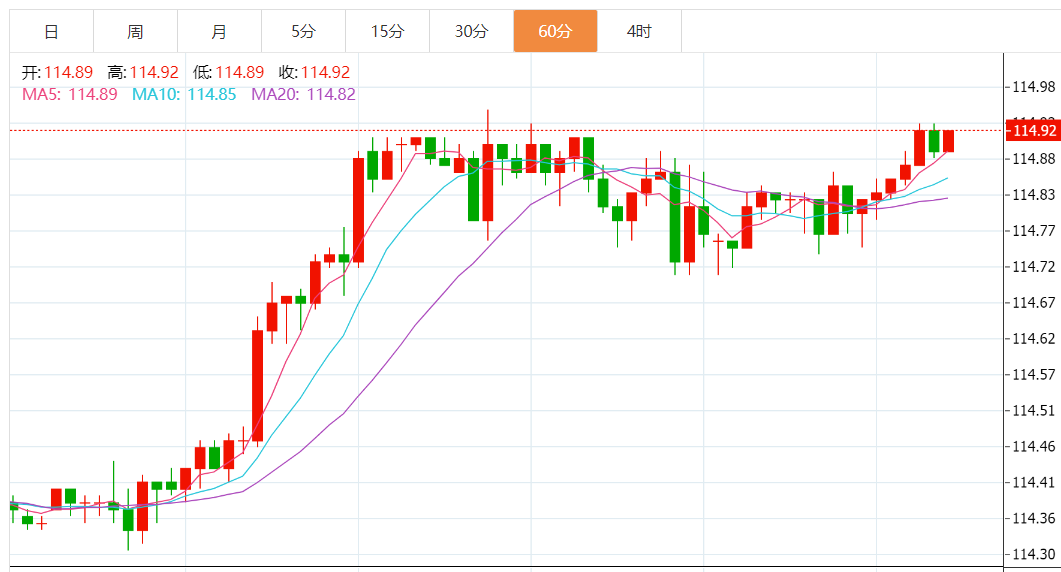Image resolution: width=1061 pixels, height=572 pixels.
Task: Click the 114.36 price axis label
Action: (x=1033, y=519)
